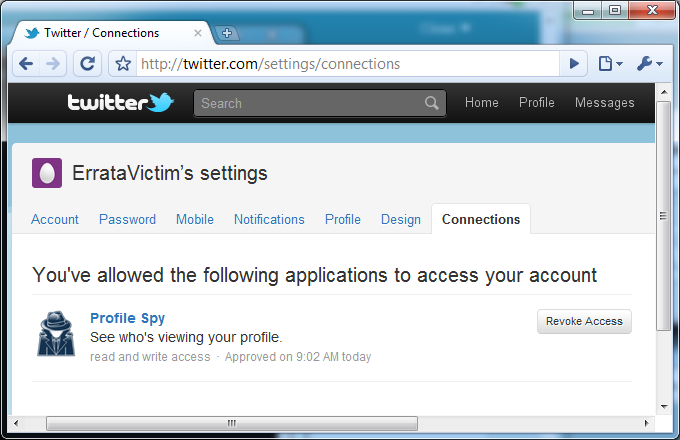This screenshot has width=680, height=440.
Task: Click the horizontal scrollbar right arrow
Action: click(x=646, y=423)
